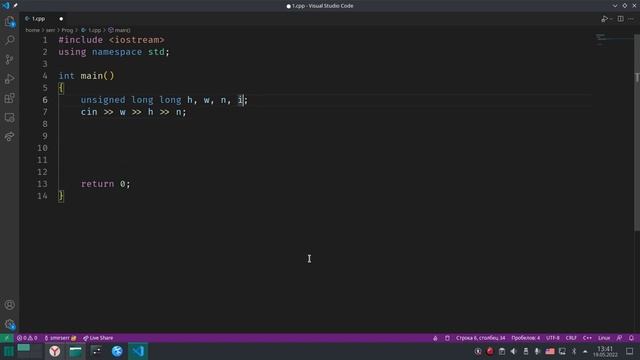Click '#include <iostream>' on line 1
Screen dimensions: 640x360
(111, 40)
